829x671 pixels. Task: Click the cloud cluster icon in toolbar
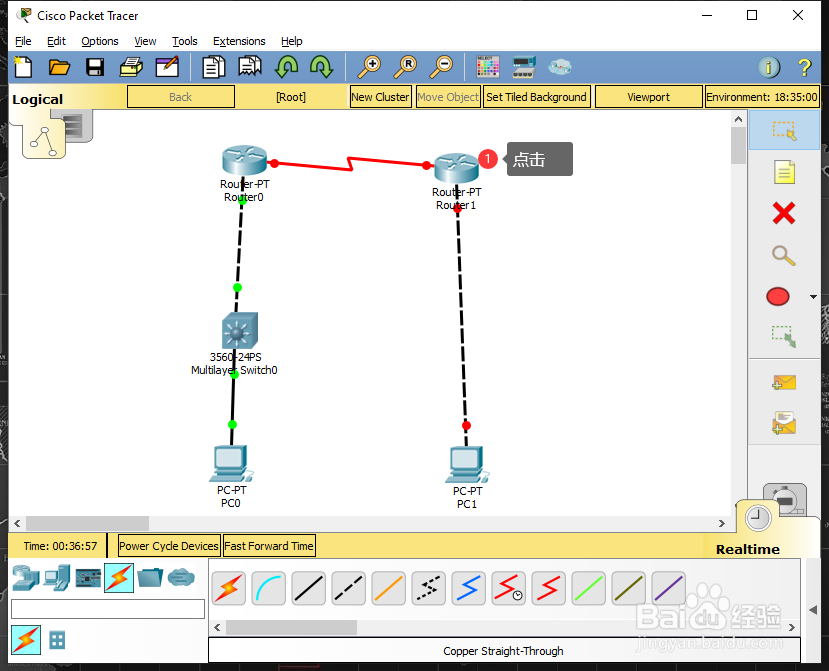tap(559, 67)
